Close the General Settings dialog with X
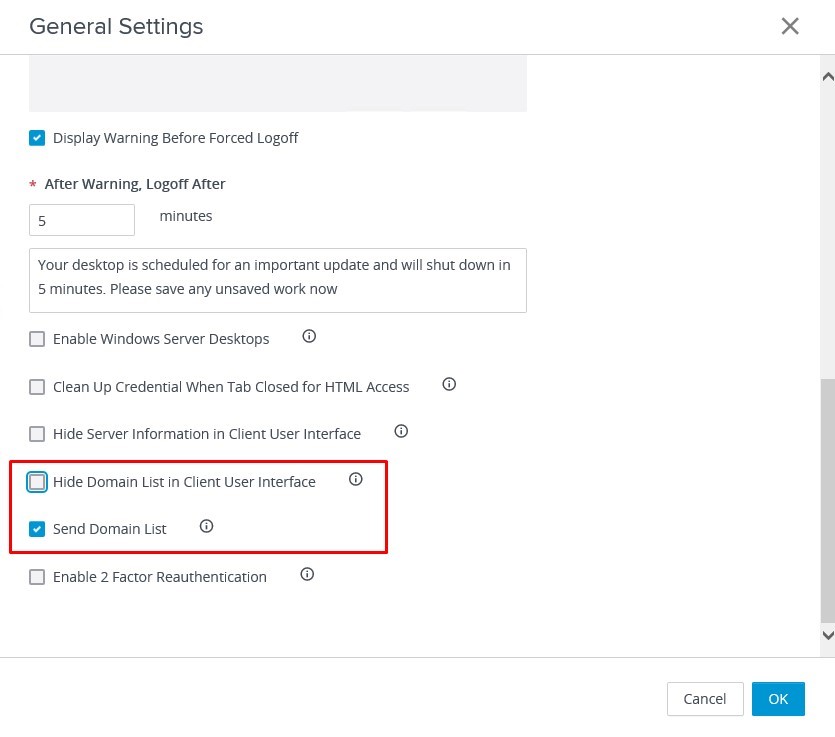Image resolution: width=835 pixels, height=737 pixels. coord(790,26)
